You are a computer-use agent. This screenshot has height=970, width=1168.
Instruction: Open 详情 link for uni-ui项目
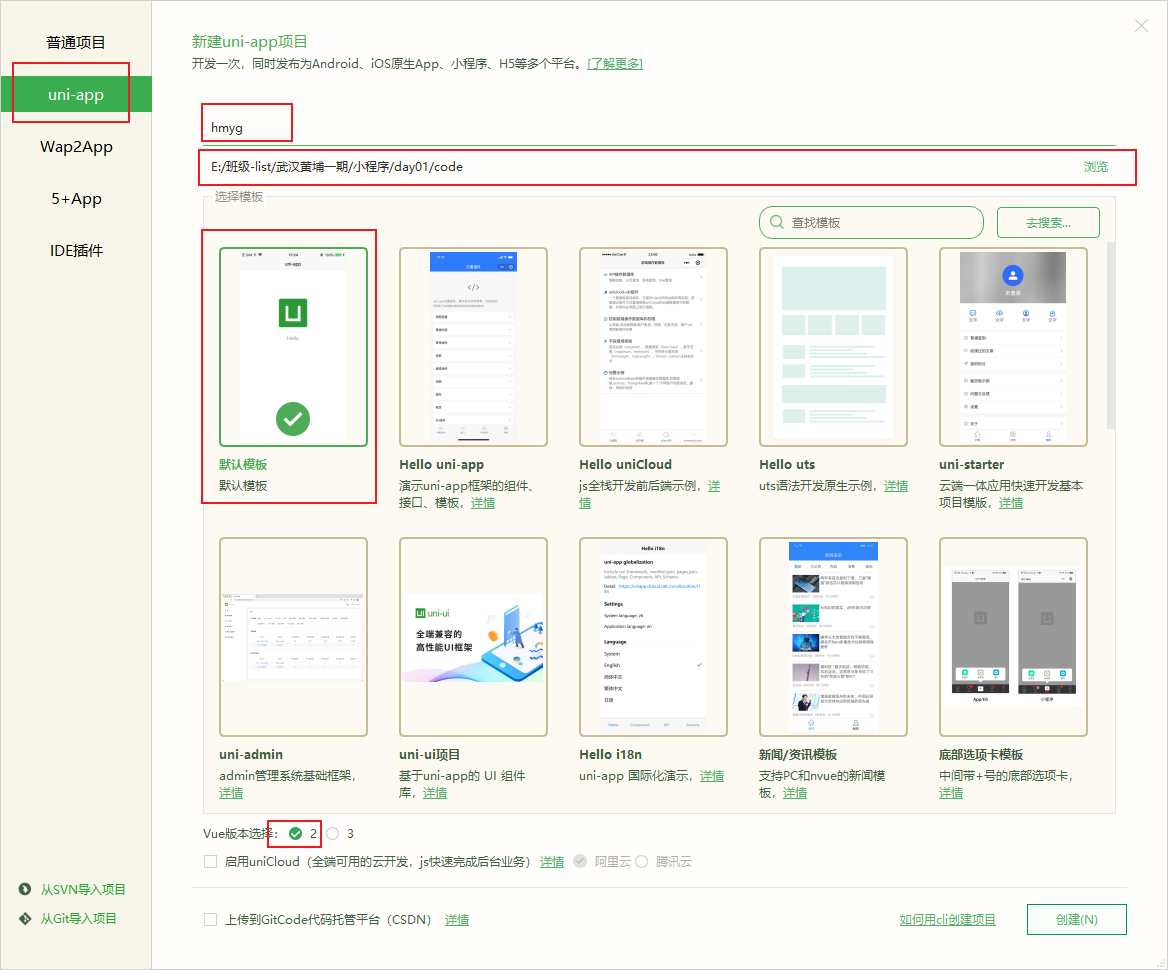pos(435,793)
